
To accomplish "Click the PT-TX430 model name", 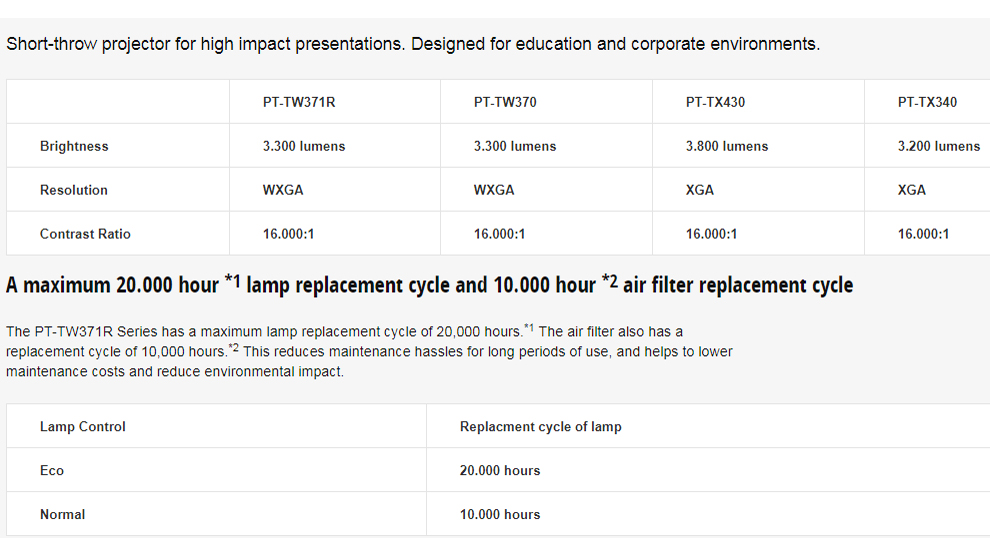I will click(715, 102).
